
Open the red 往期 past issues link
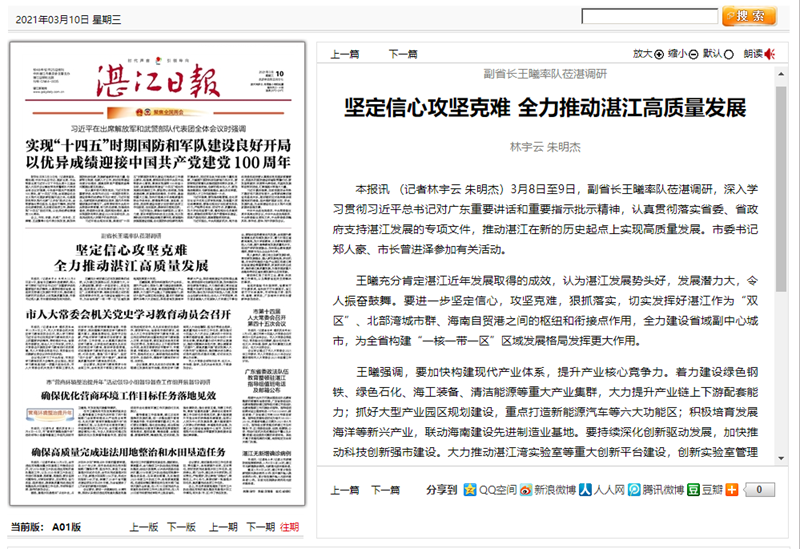coord(289,527)
